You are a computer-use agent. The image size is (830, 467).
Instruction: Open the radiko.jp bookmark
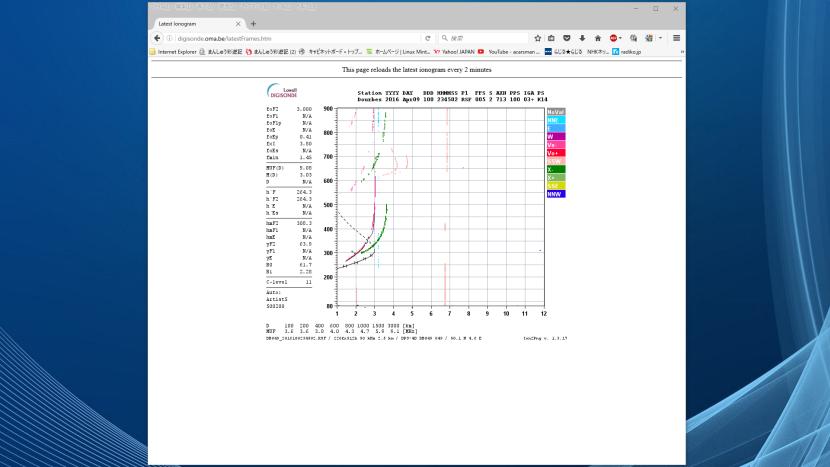pos(627,51)
